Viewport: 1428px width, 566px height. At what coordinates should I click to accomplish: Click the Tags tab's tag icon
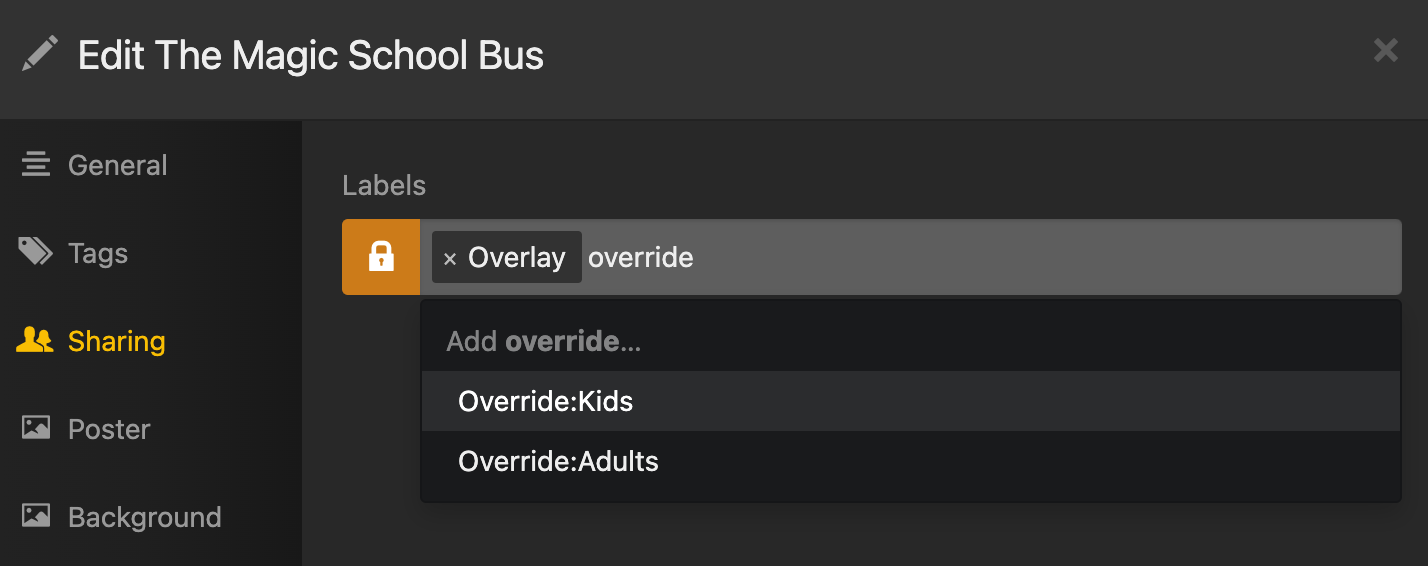point(36,252)
